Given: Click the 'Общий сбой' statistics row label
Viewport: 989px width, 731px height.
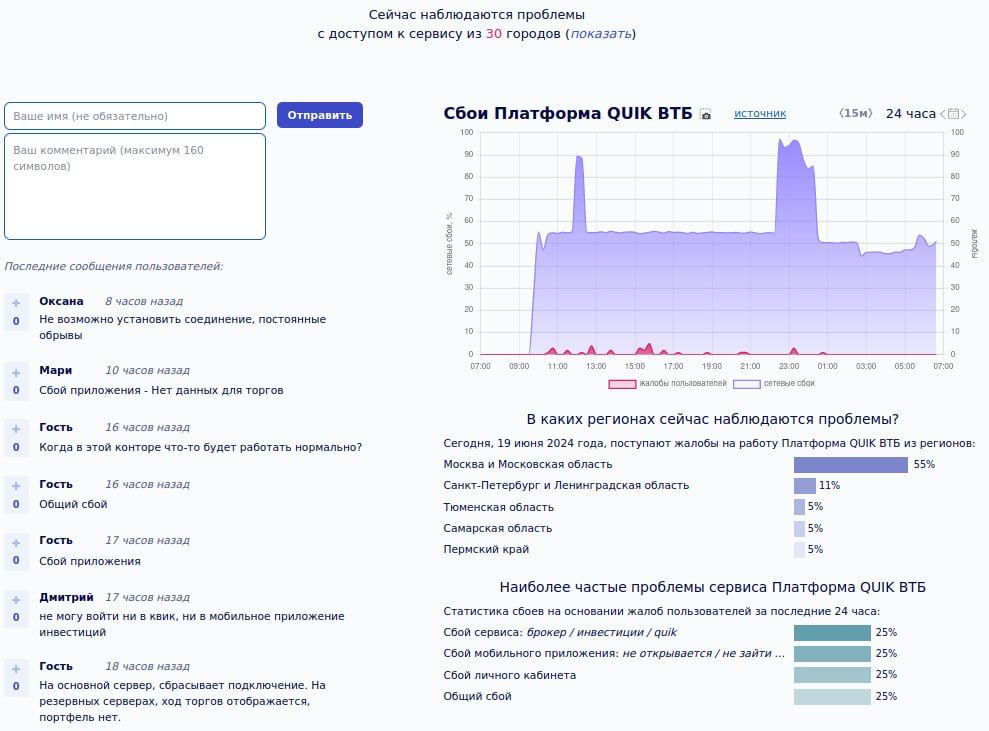Looking at the screenshot, I should 477,696.
